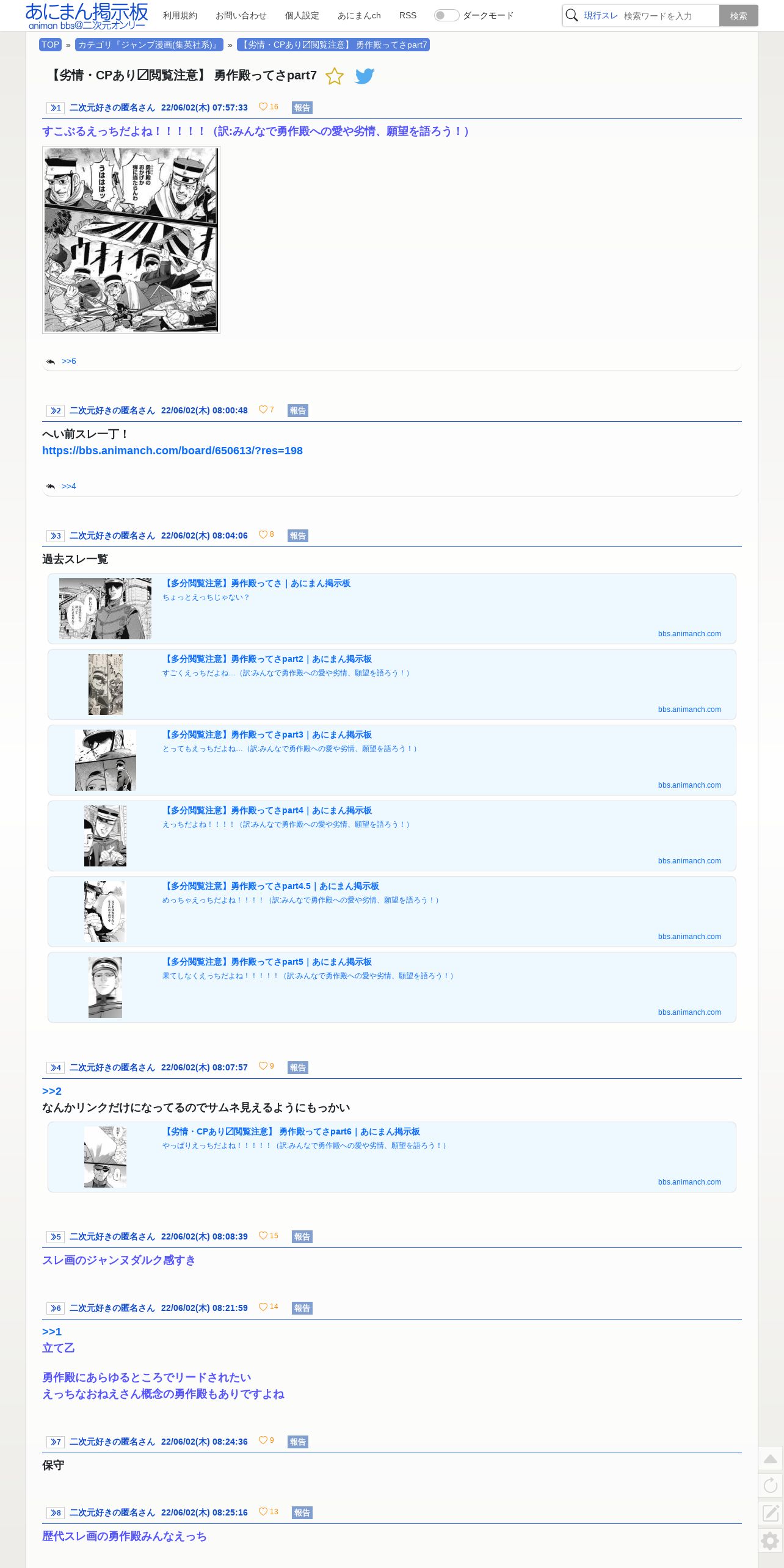Share thread via Twitter bird icon
Screen dimensions: 784x1568
point(365,76)
